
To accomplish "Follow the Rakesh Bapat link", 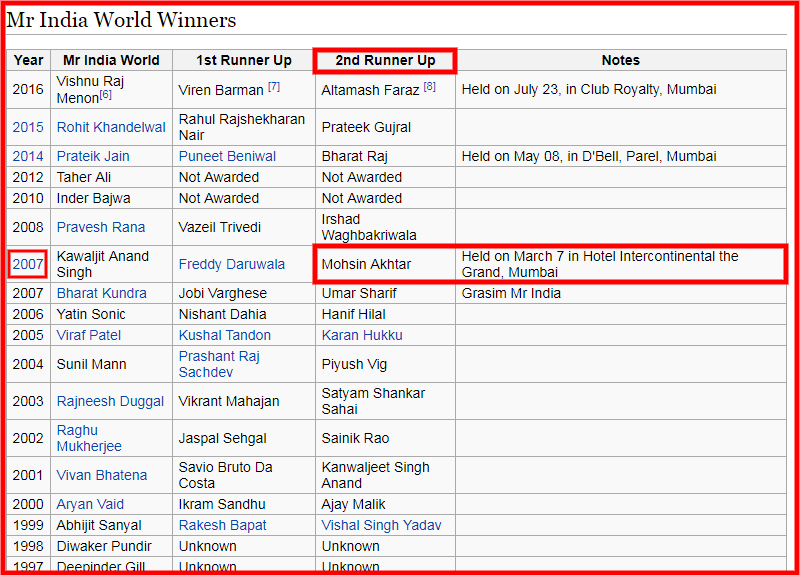I will pyautogui.click(x=222, y=526).
